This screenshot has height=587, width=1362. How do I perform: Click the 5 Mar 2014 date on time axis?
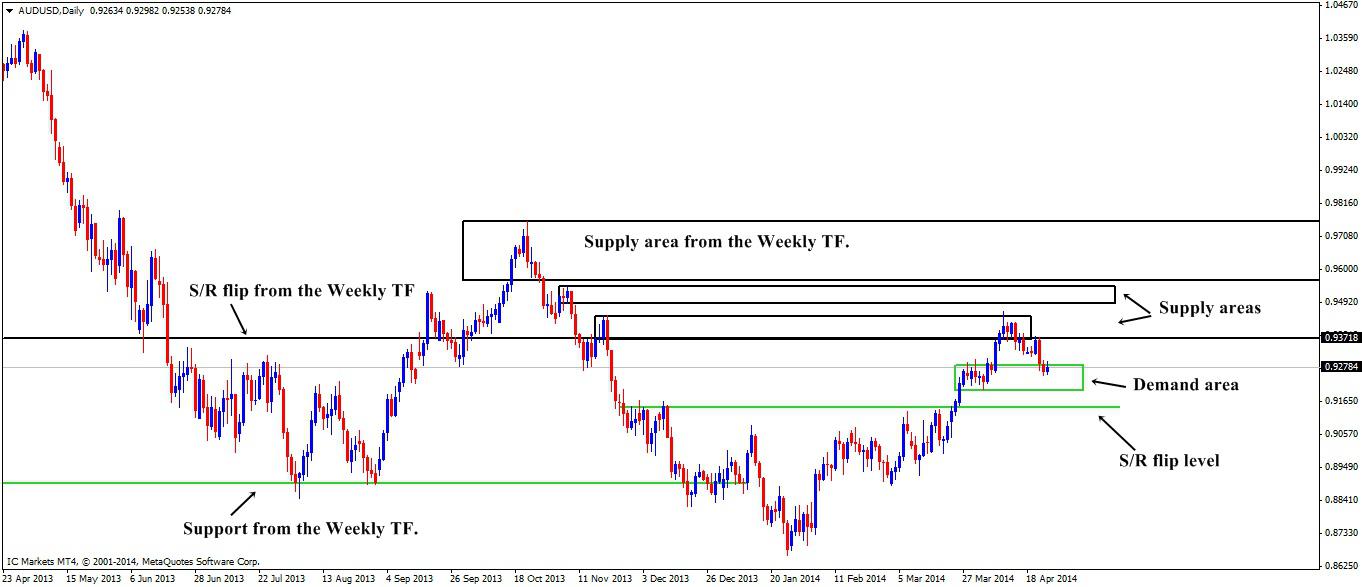[921, 579]
